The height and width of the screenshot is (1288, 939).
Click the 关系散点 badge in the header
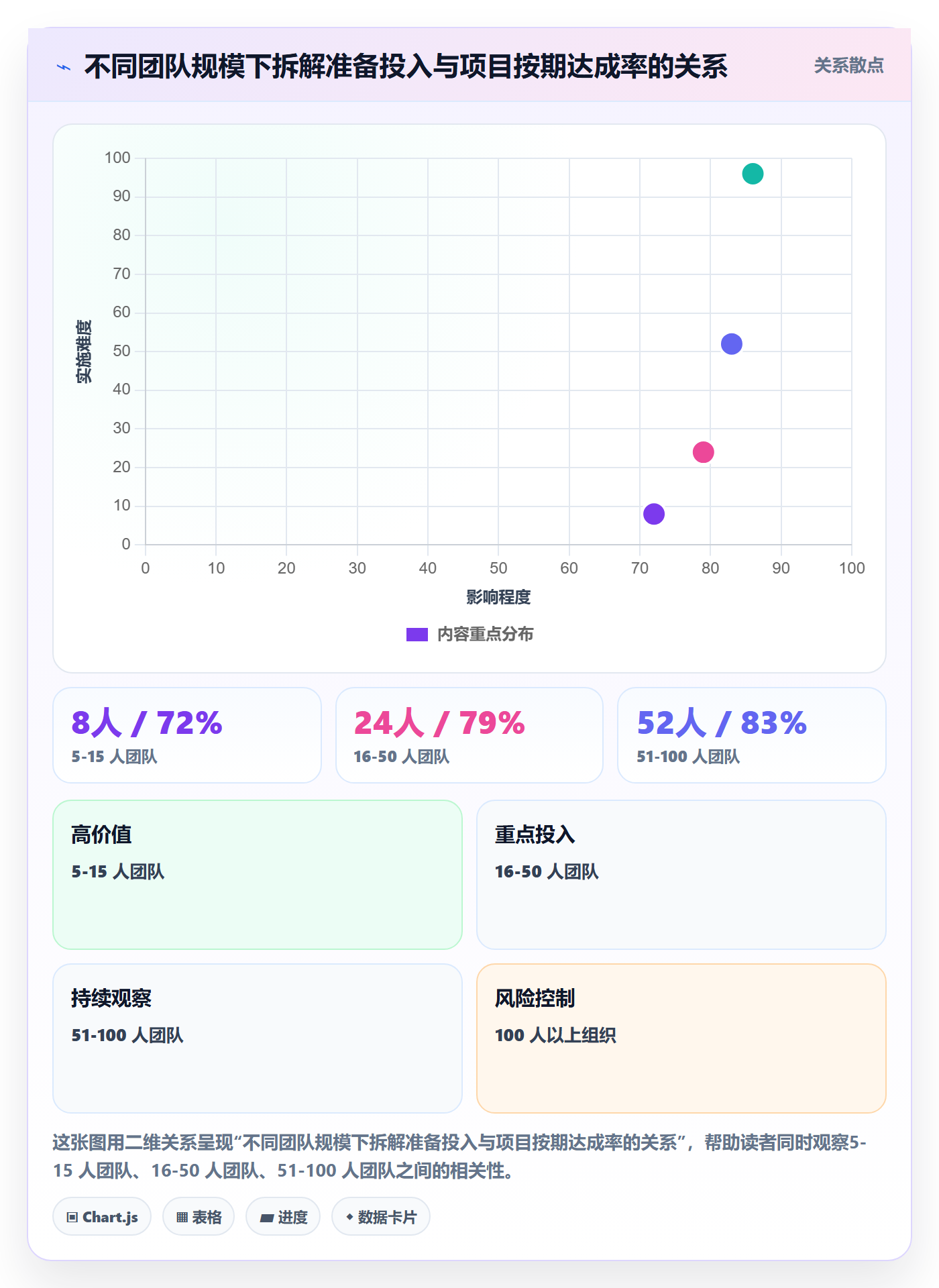(x=848, y=66)
